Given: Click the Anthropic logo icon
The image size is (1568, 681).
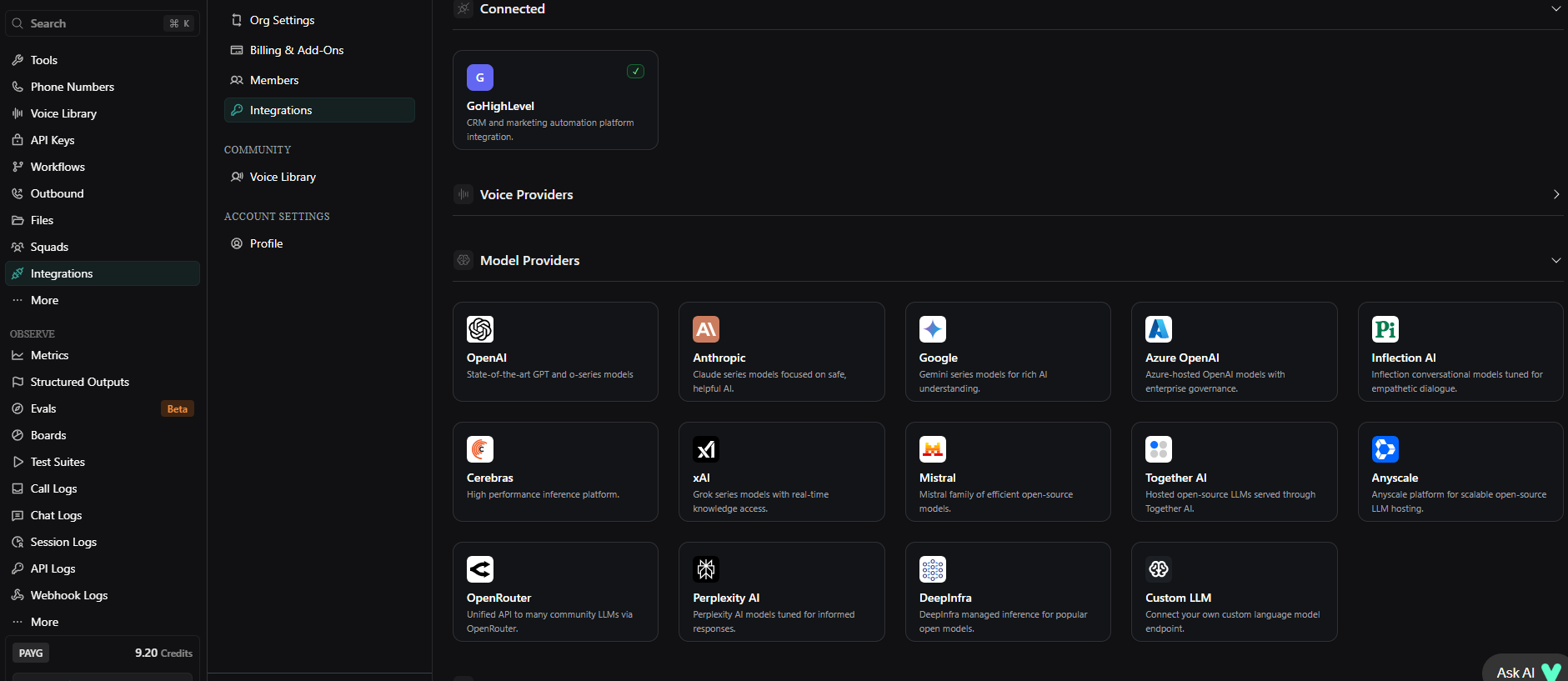Looking at the screenshot, I should [x=706, y=329].
